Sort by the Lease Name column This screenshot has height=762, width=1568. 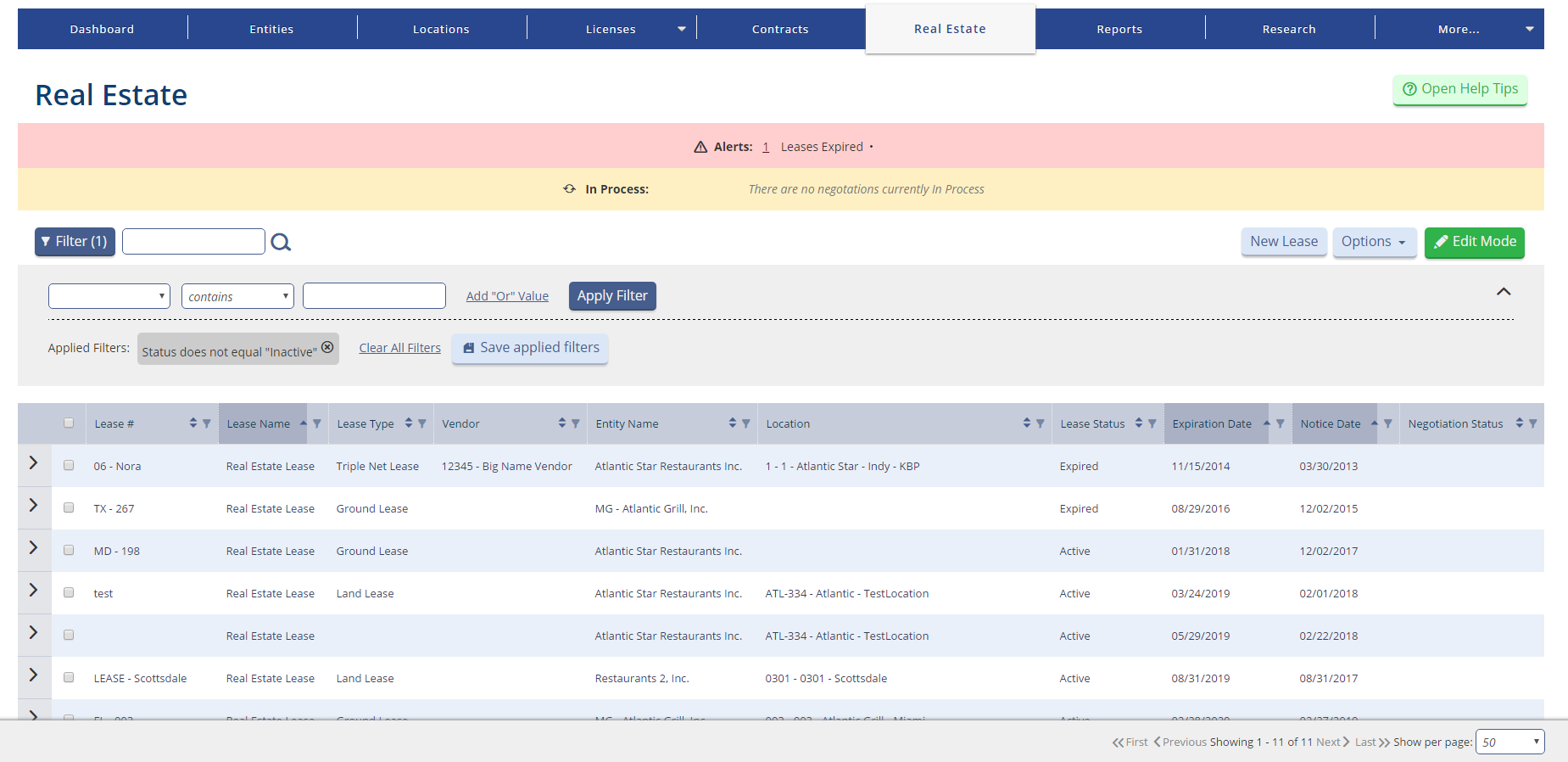(x=304, y=423)
